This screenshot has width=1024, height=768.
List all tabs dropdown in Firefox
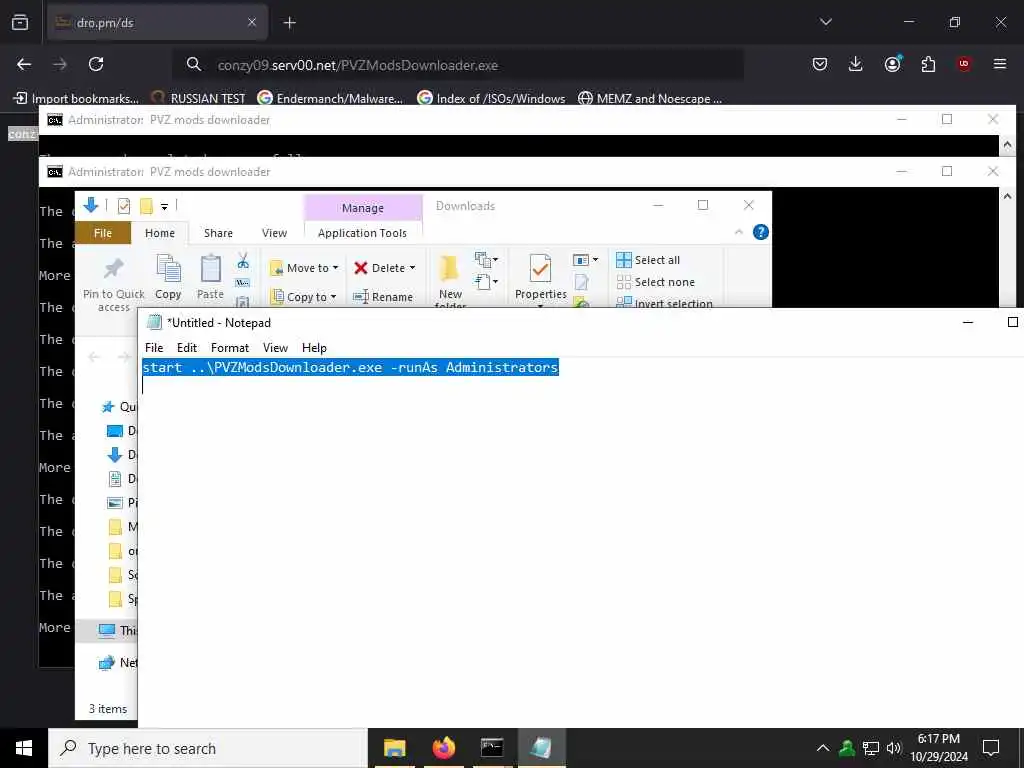825,22
